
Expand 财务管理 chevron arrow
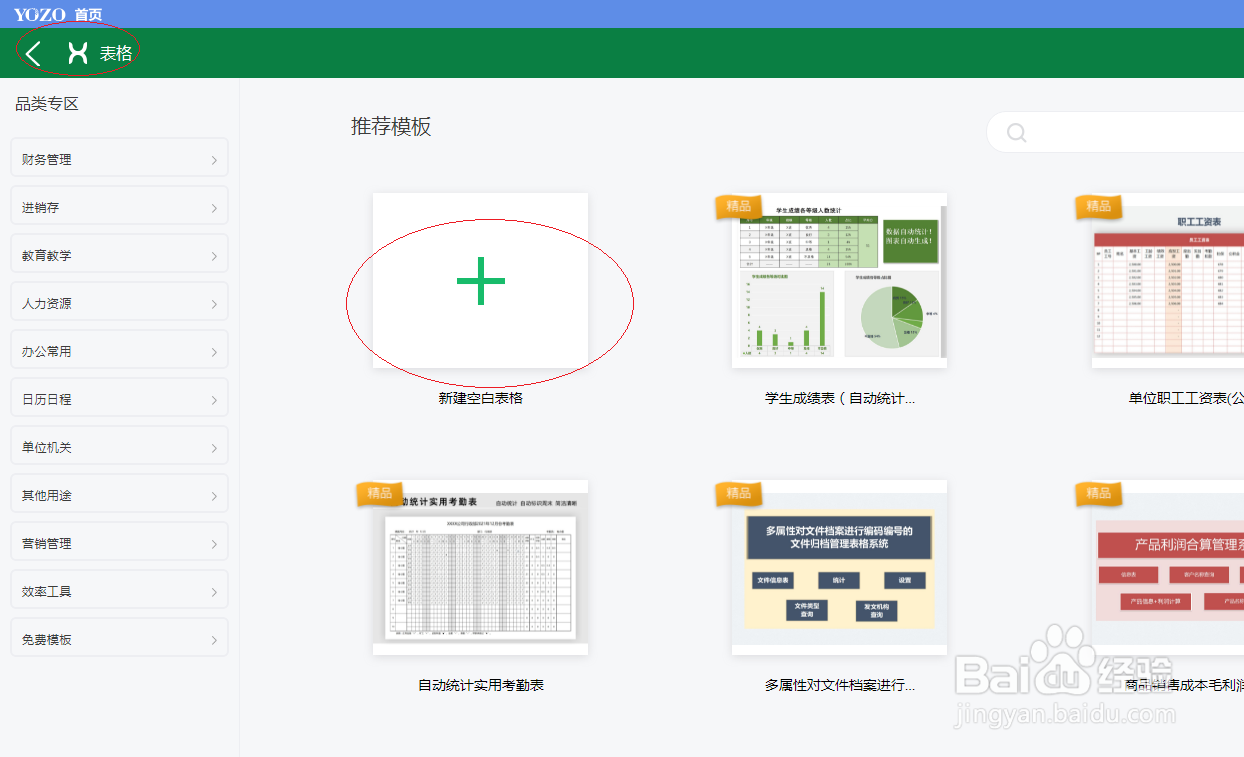click(x=214, y=160)
